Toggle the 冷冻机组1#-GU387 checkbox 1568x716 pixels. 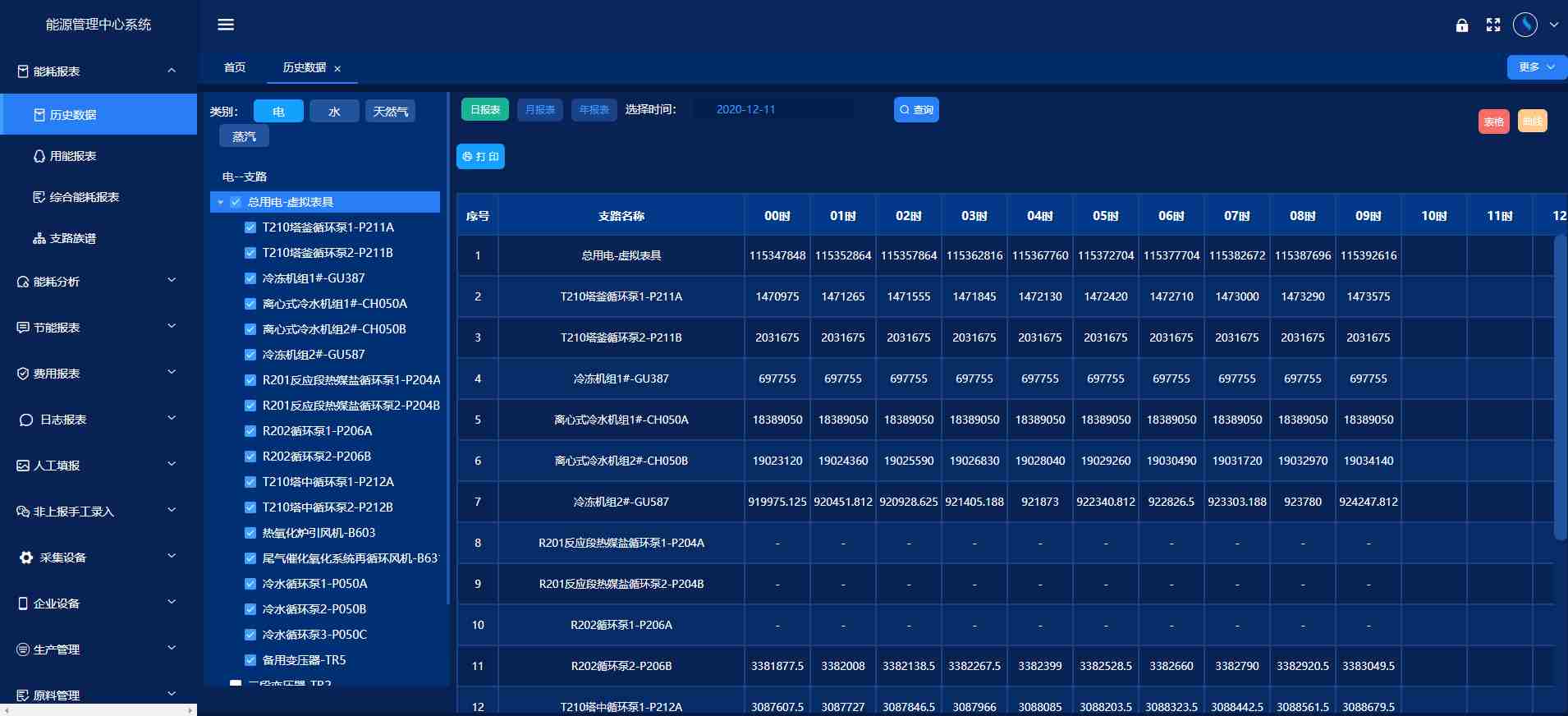pyautogui.click(x=250, y=278)
